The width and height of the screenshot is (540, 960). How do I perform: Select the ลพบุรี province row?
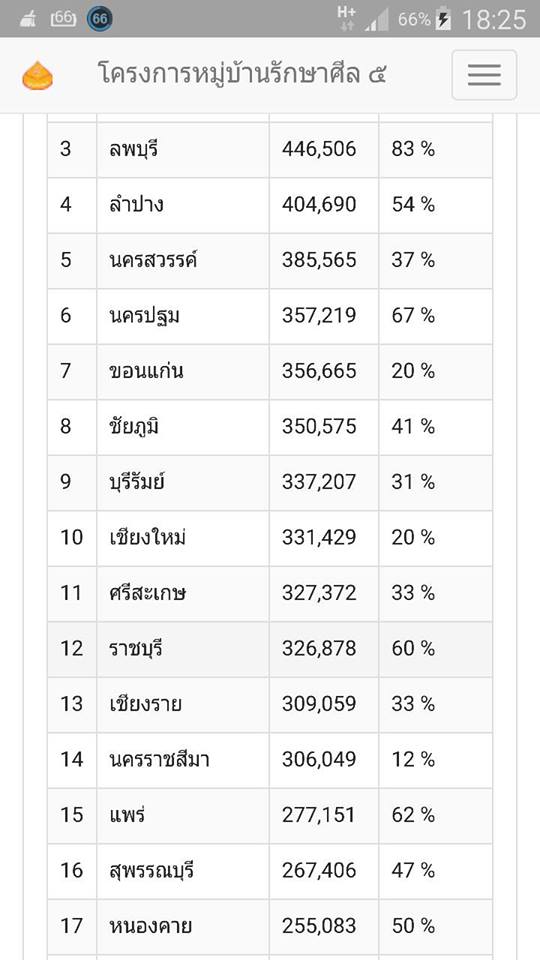click(x=270, y=149)
